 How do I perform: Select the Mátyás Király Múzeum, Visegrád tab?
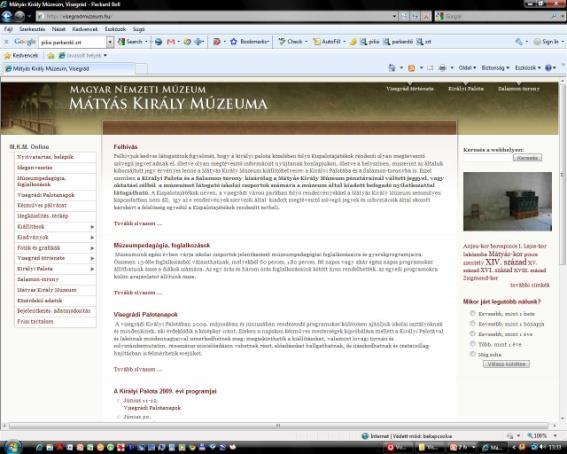coord(69,68)
